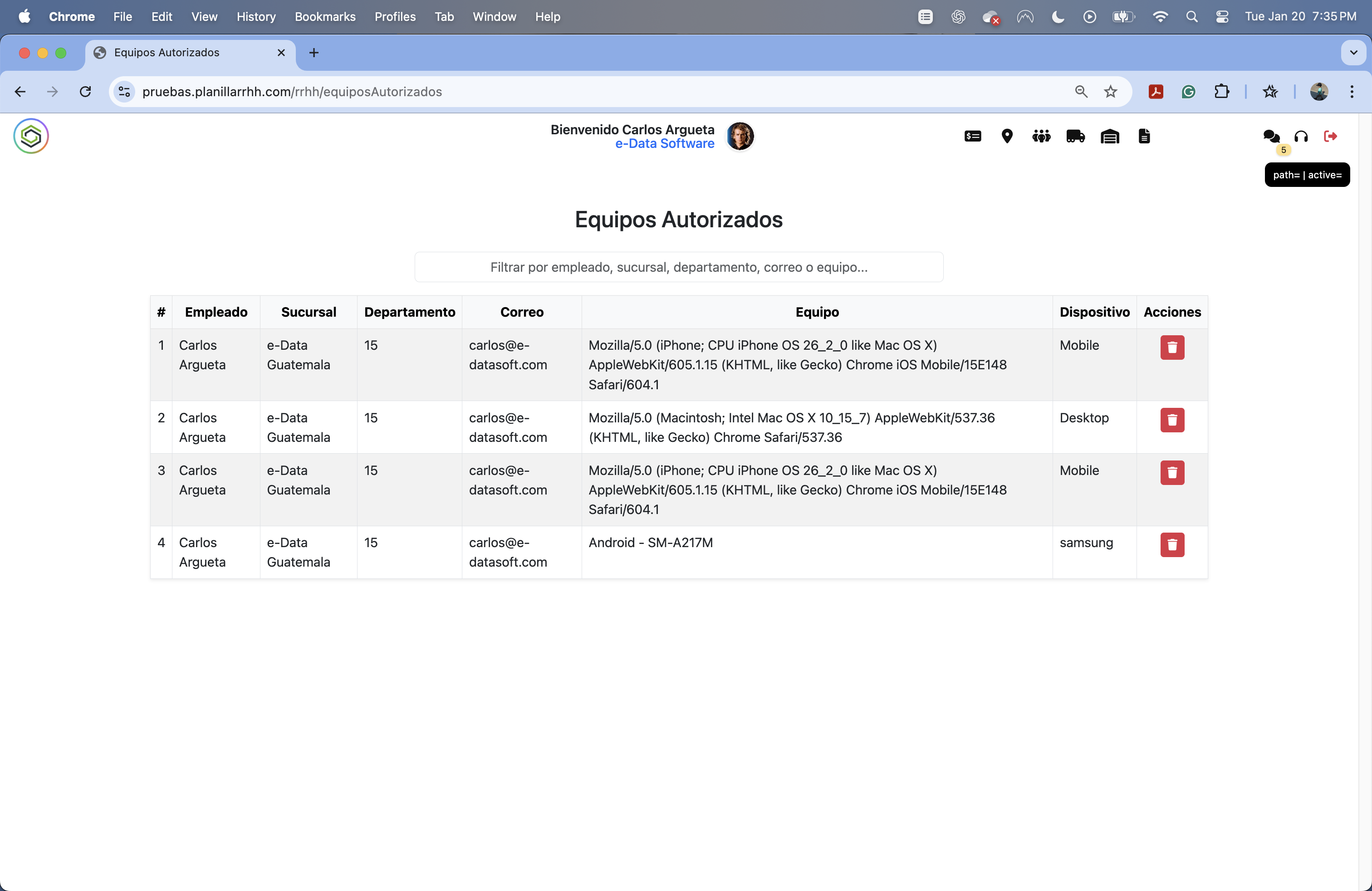Toggle dark mode from the menu bar

[1057, 17]
